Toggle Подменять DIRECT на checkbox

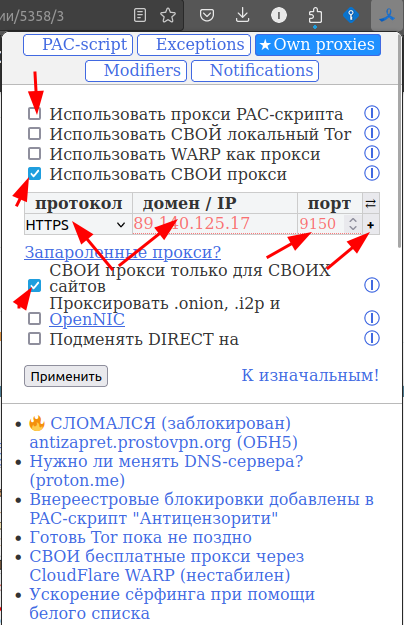click(35, 339)
